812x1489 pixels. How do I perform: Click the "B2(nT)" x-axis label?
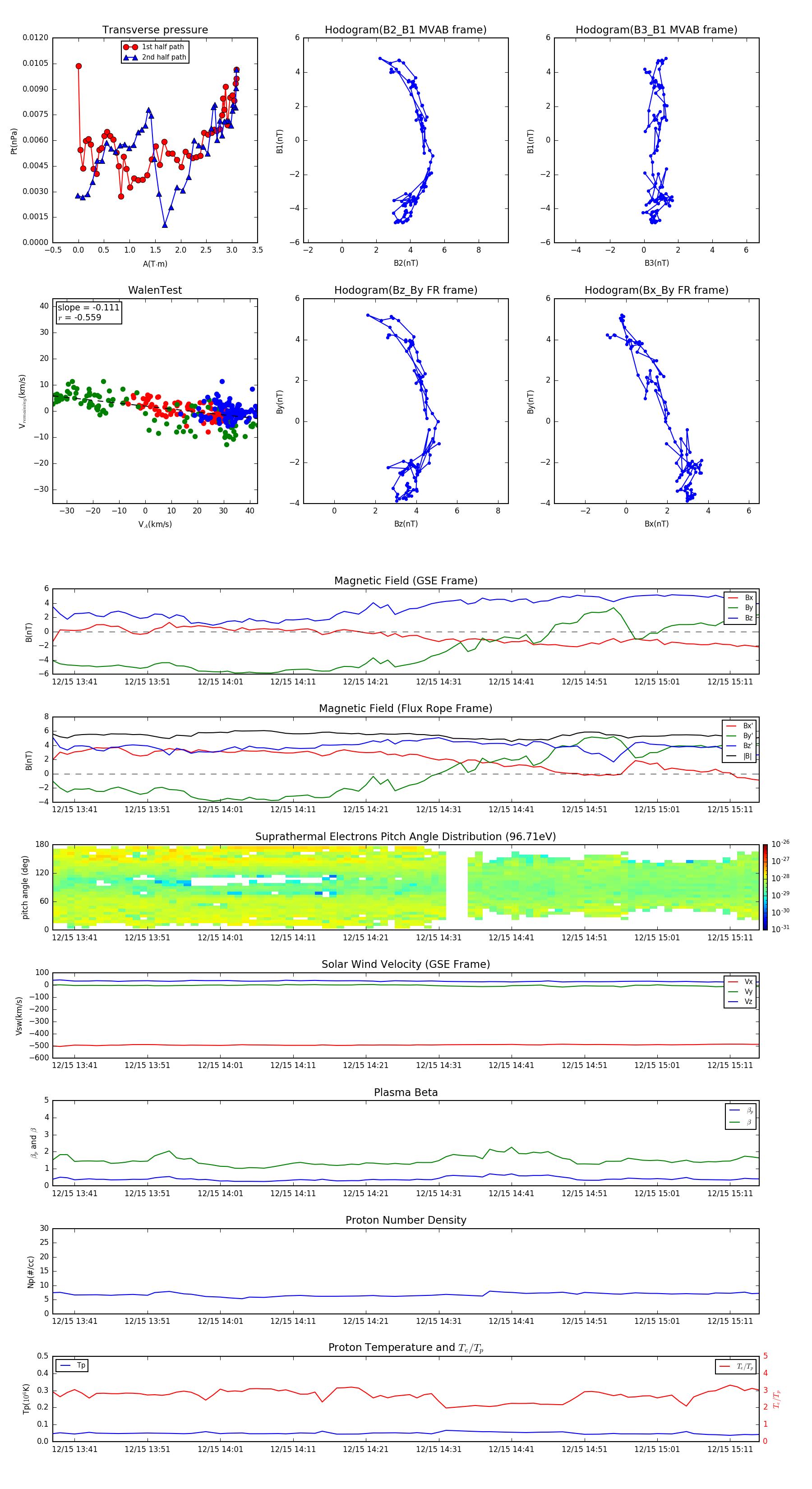click(406, 263)
